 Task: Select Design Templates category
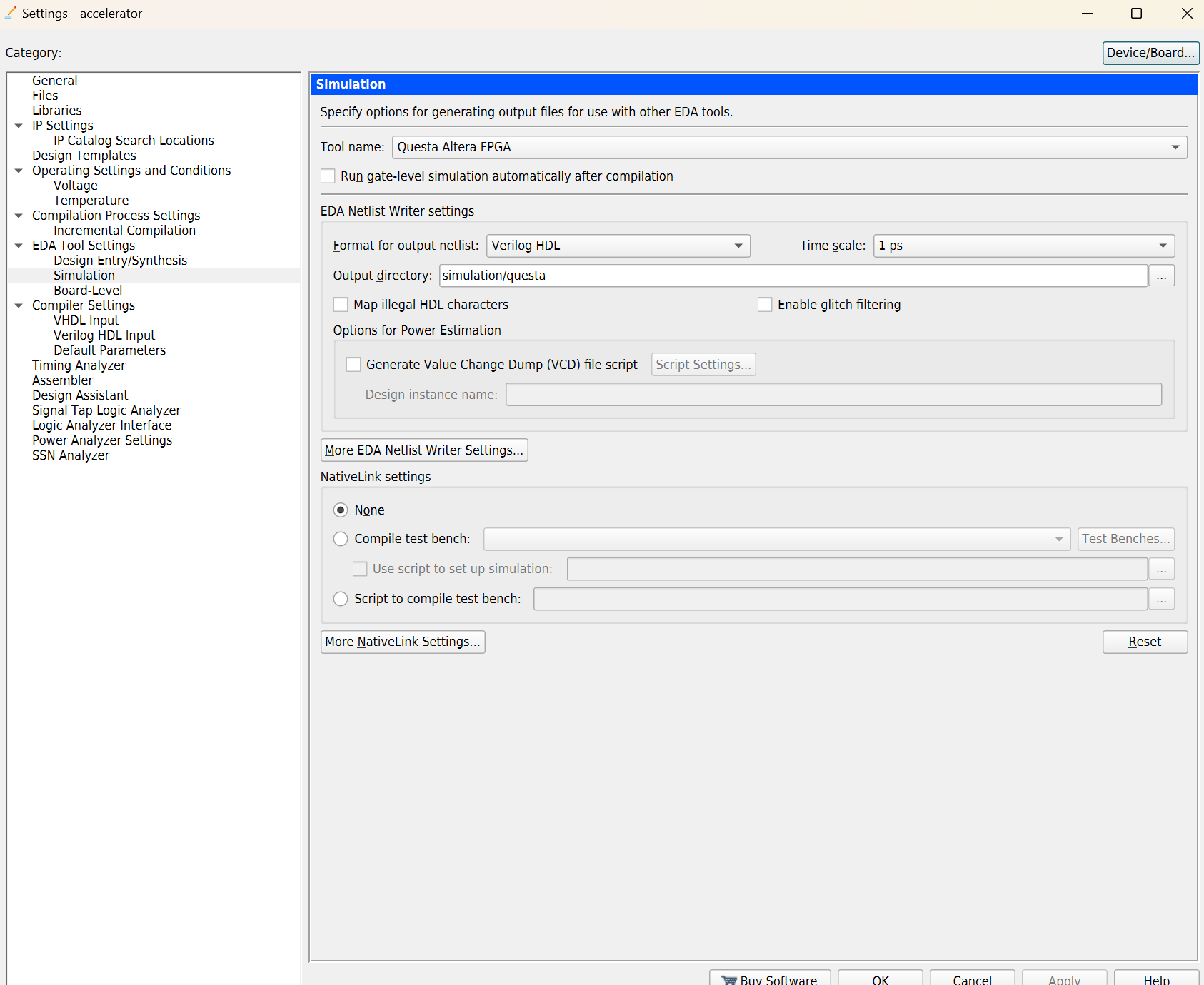(x=84, y=156)
